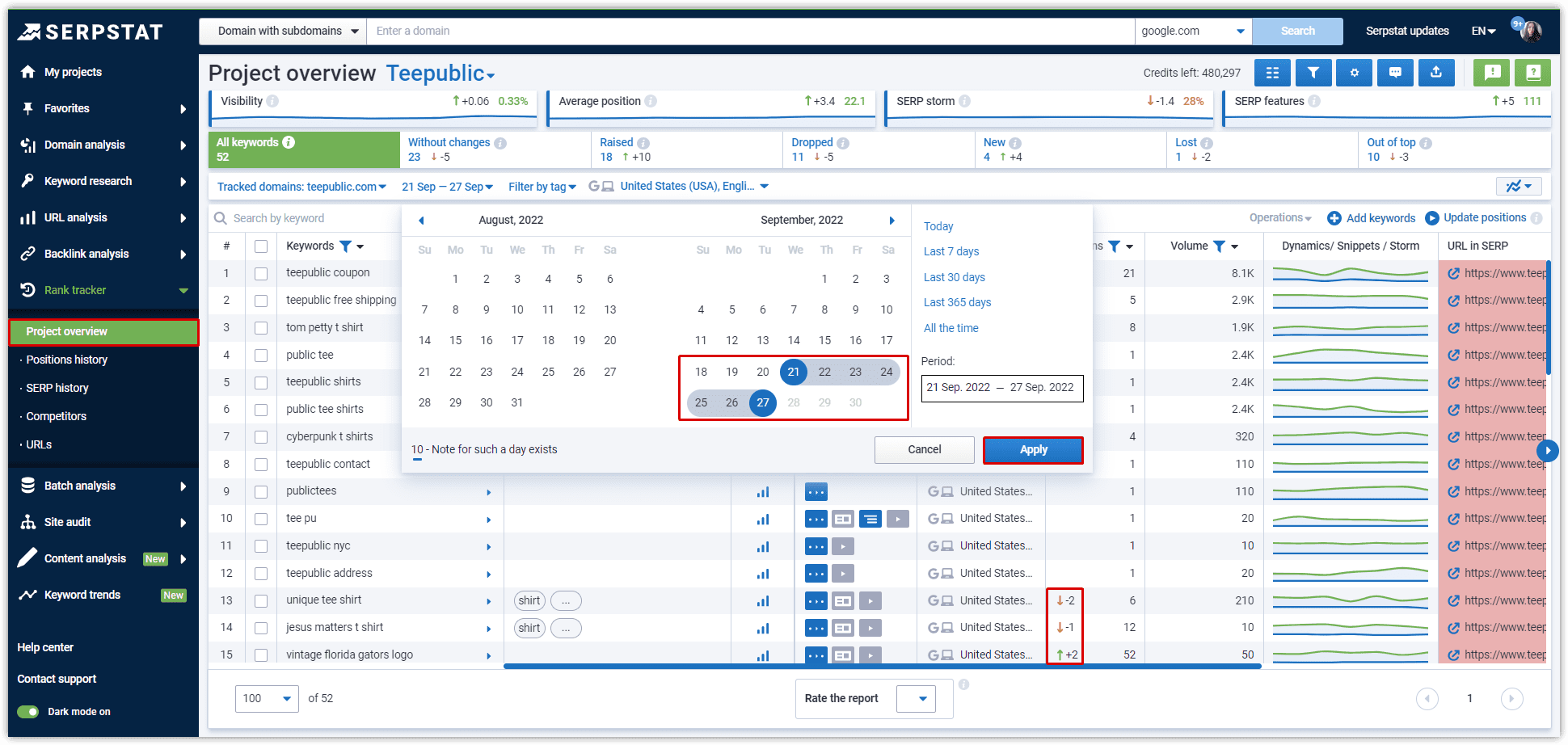Viewport: 1568px width, 745px height.
Task: Open bar chart icon for publictees row
Action: pyautogui.click(x=763, y=492)
